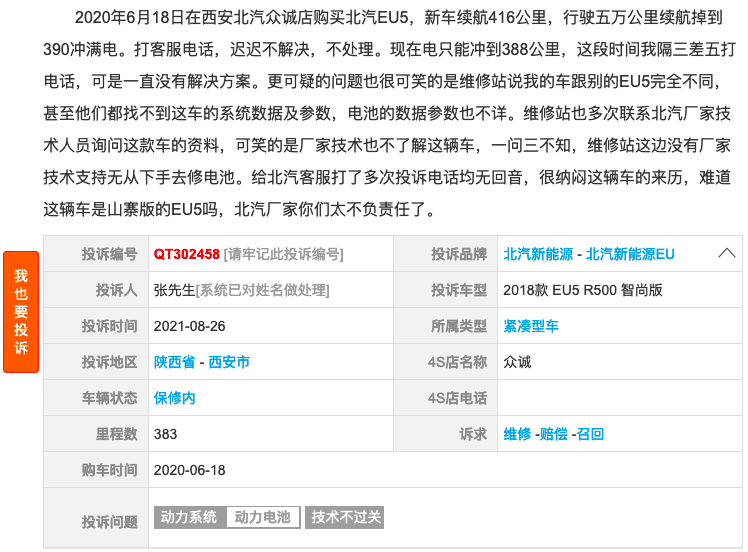
Task: Click the 保修内 vehicle status link
Action: click(174, 398)
